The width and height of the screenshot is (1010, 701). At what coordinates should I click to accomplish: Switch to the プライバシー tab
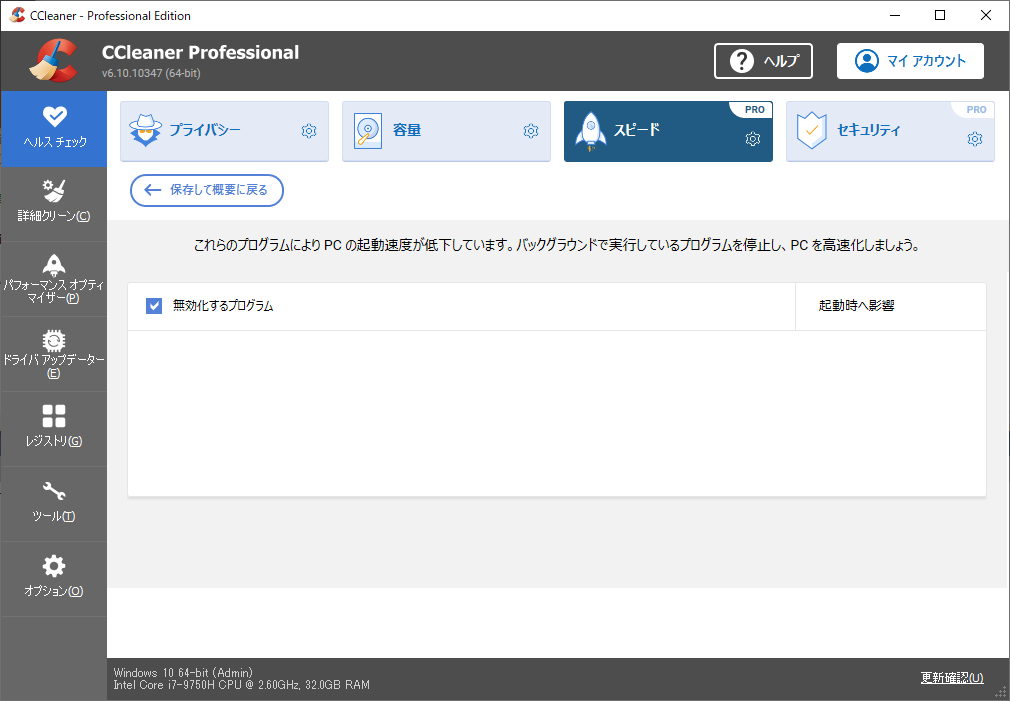pos(224,131)
